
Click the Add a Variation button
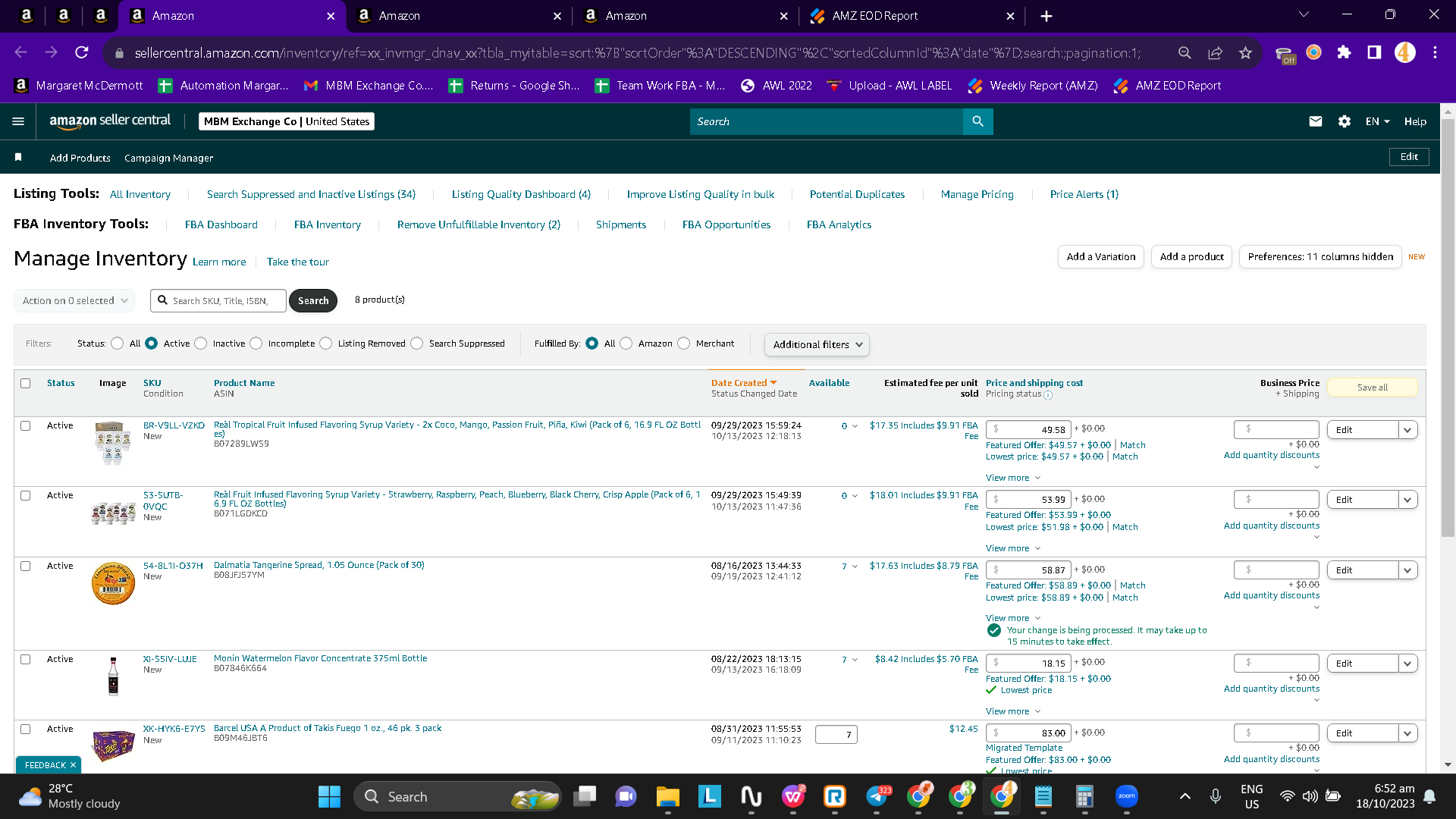pyautogui.click(x=1101, y=257)
